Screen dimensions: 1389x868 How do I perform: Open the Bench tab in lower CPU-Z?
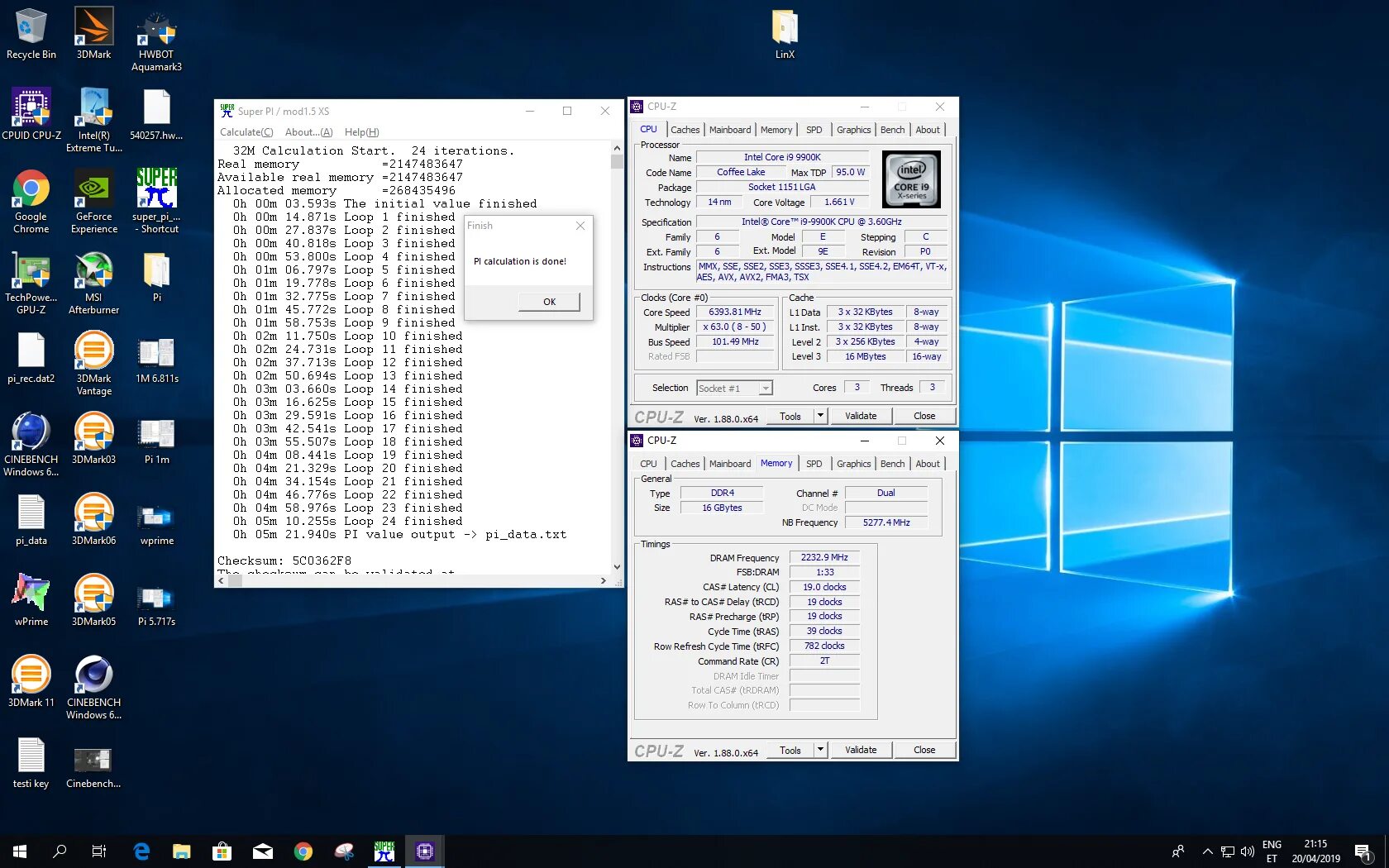(892, 464)
